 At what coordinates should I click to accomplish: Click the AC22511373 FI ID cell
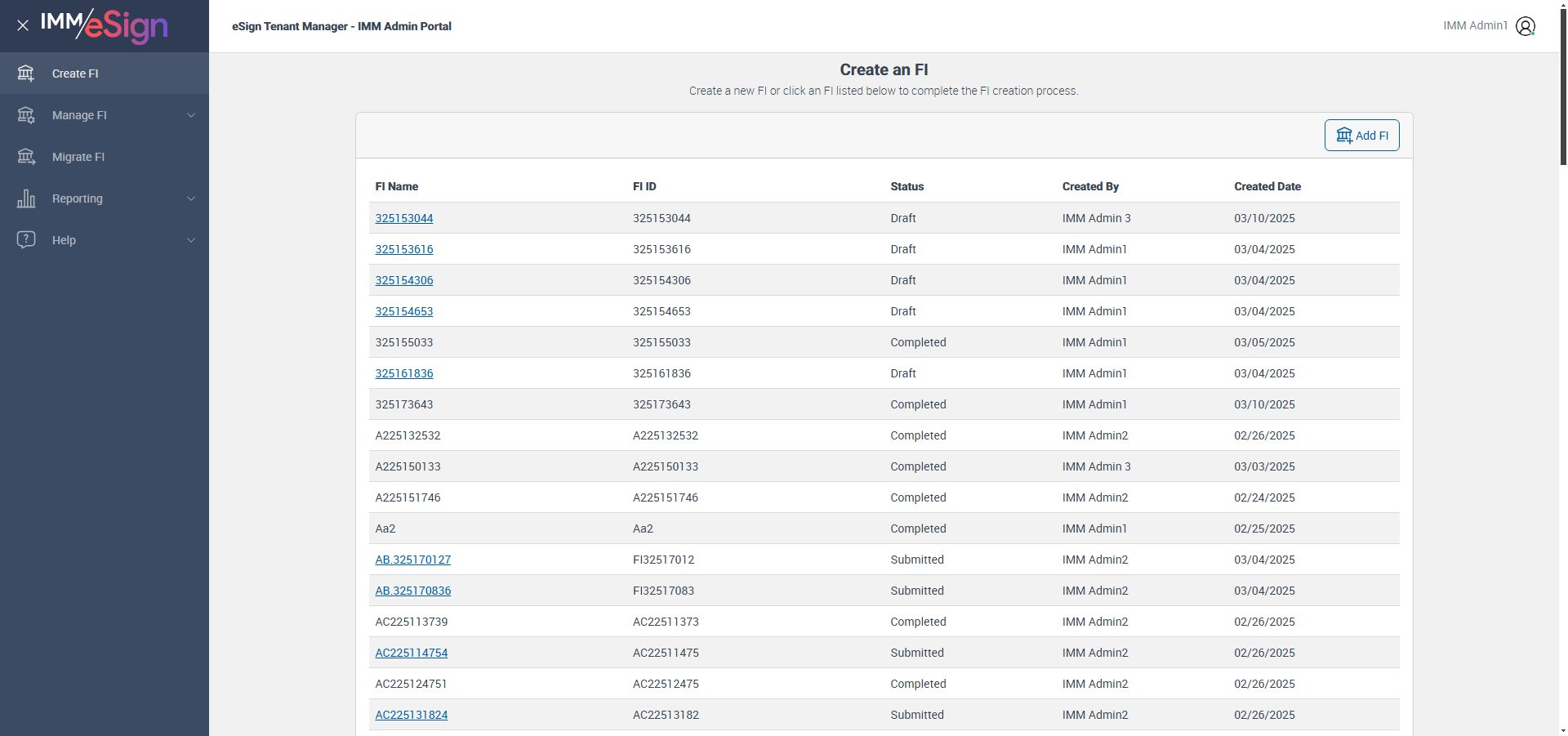pos(666,622)
